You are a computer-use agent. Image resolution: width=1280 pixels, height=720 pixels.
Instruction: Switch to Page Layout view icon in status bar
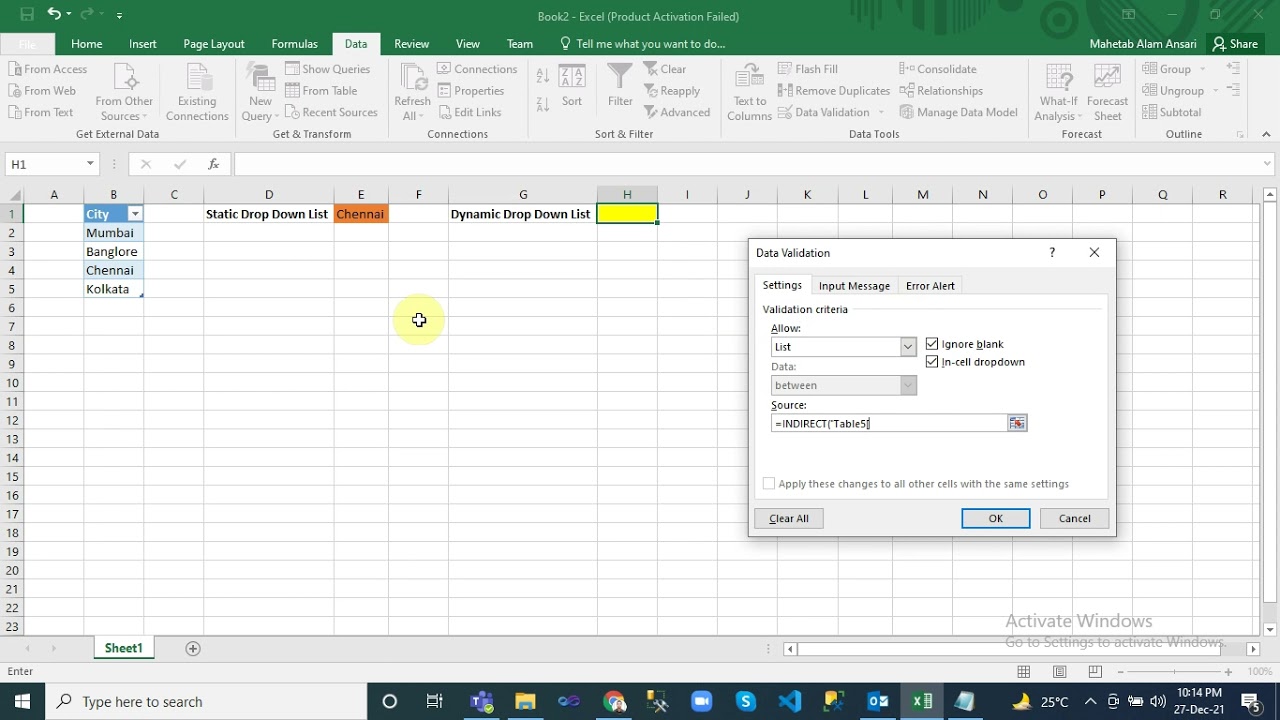click(1060, 671)
